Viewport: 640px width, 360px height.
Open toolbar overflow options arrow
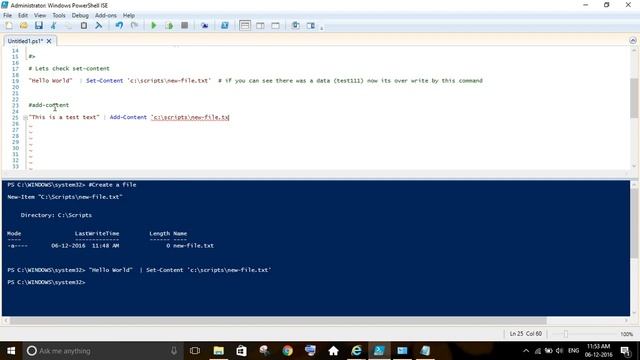click(322, 28)
